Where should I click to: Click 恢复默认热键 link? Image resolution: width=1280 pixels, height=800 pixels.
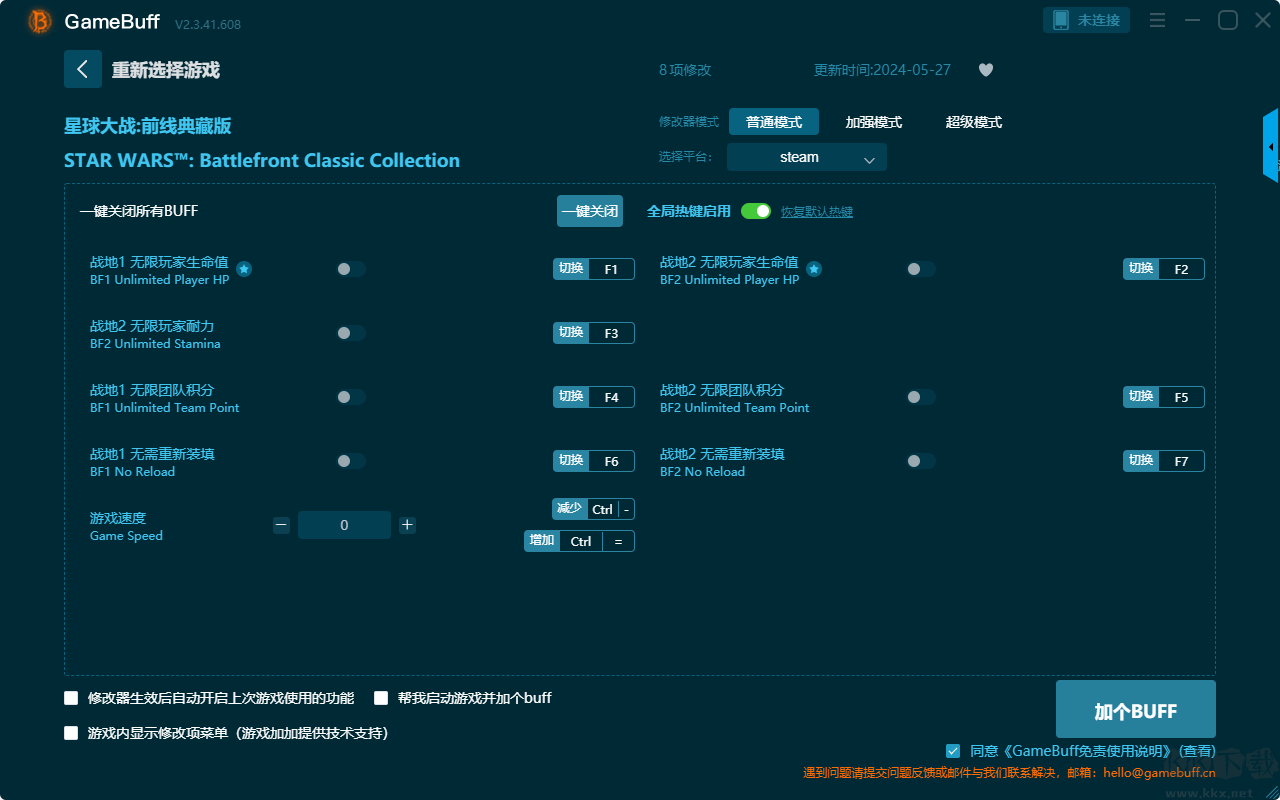point(817,212)
